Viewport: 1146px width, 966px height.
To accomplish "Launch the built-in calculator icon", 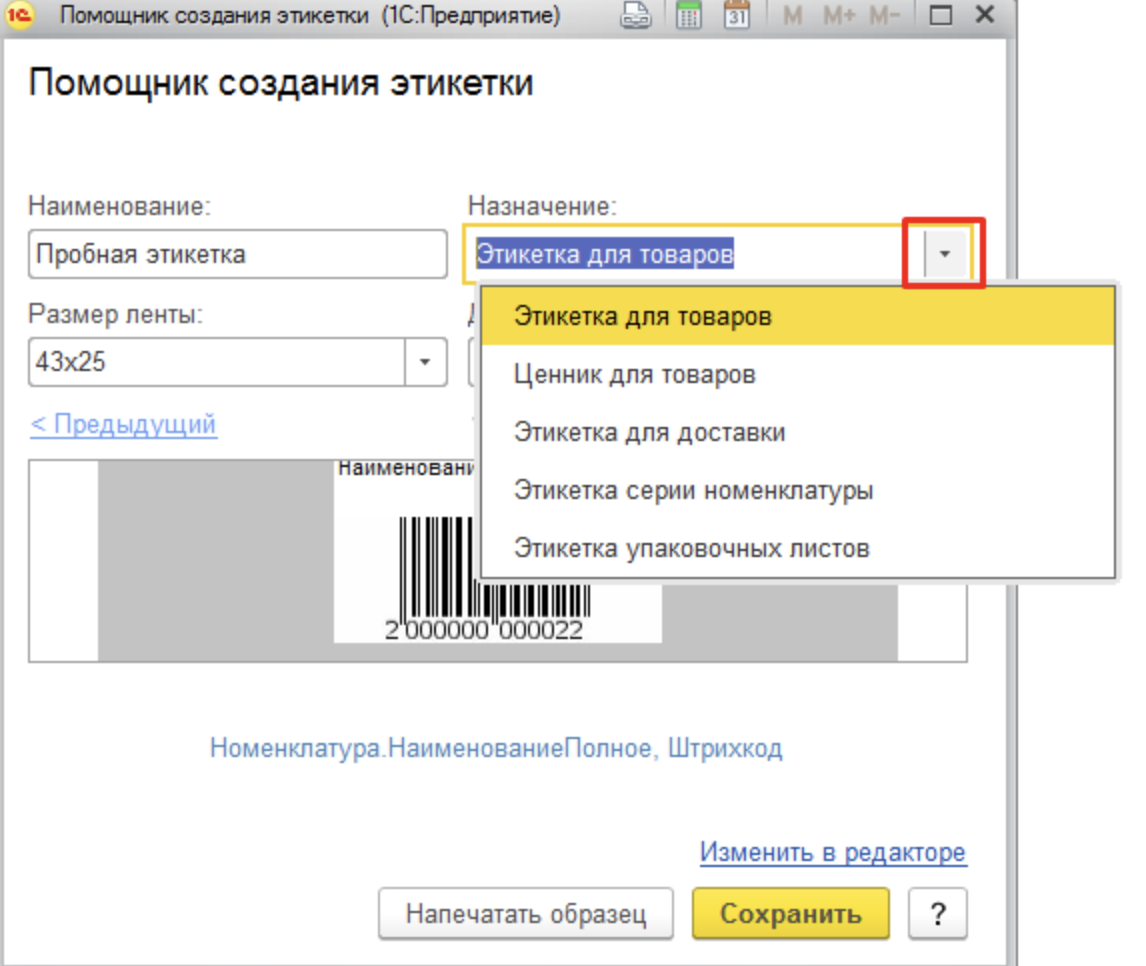I will (x=691, y=15).
